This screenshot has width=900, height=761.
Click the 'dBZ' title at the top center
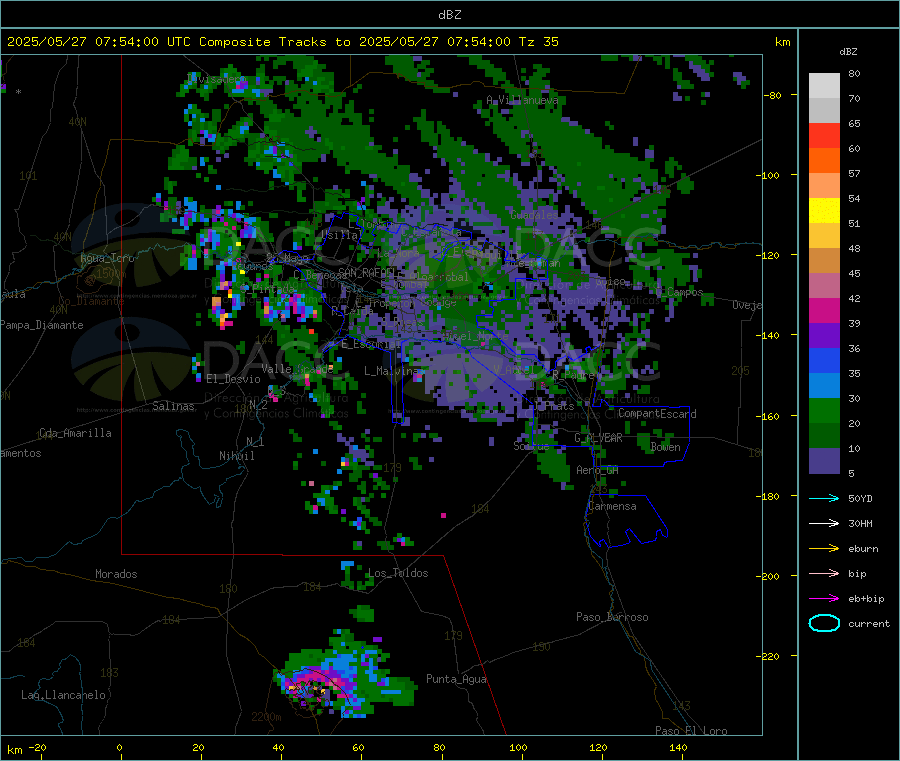(449, 15)
